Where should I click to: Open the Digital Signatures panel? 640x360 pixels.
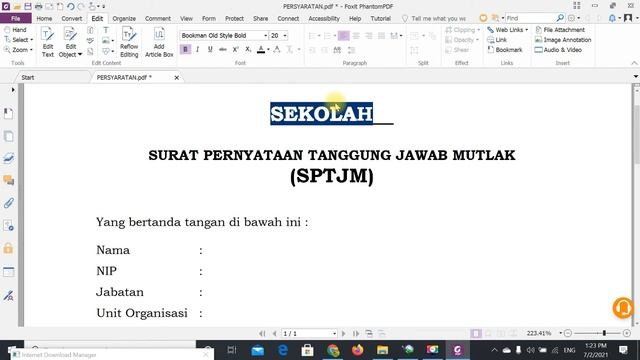point(8,295)
